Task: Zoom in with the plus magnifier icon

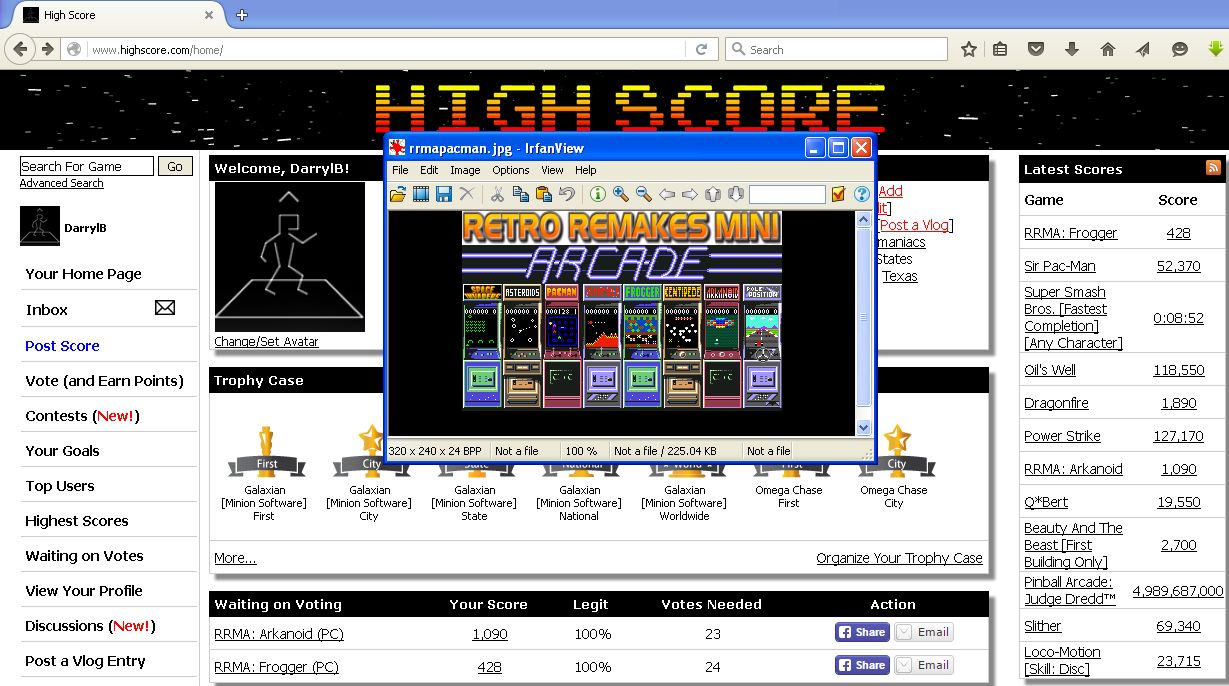Action: (621, 194)
